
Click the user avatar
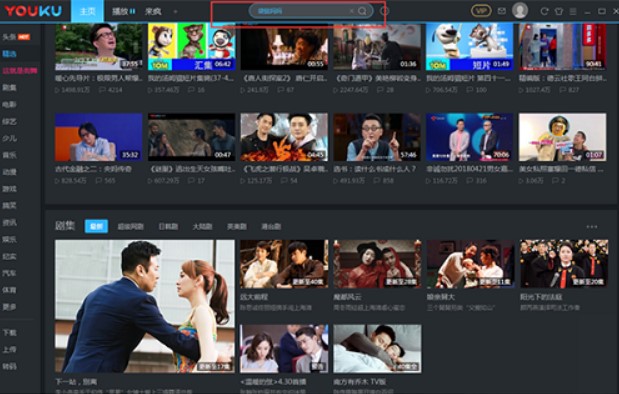[520, 10]
